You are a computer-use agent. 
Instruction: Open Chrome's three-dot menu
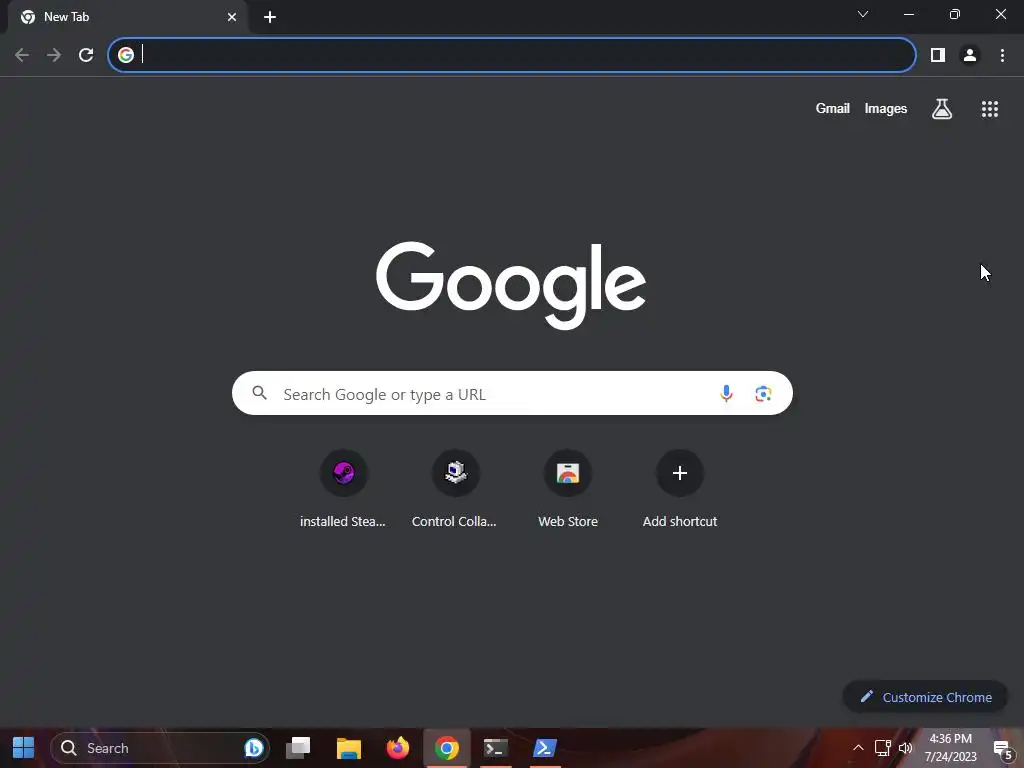1002,55
